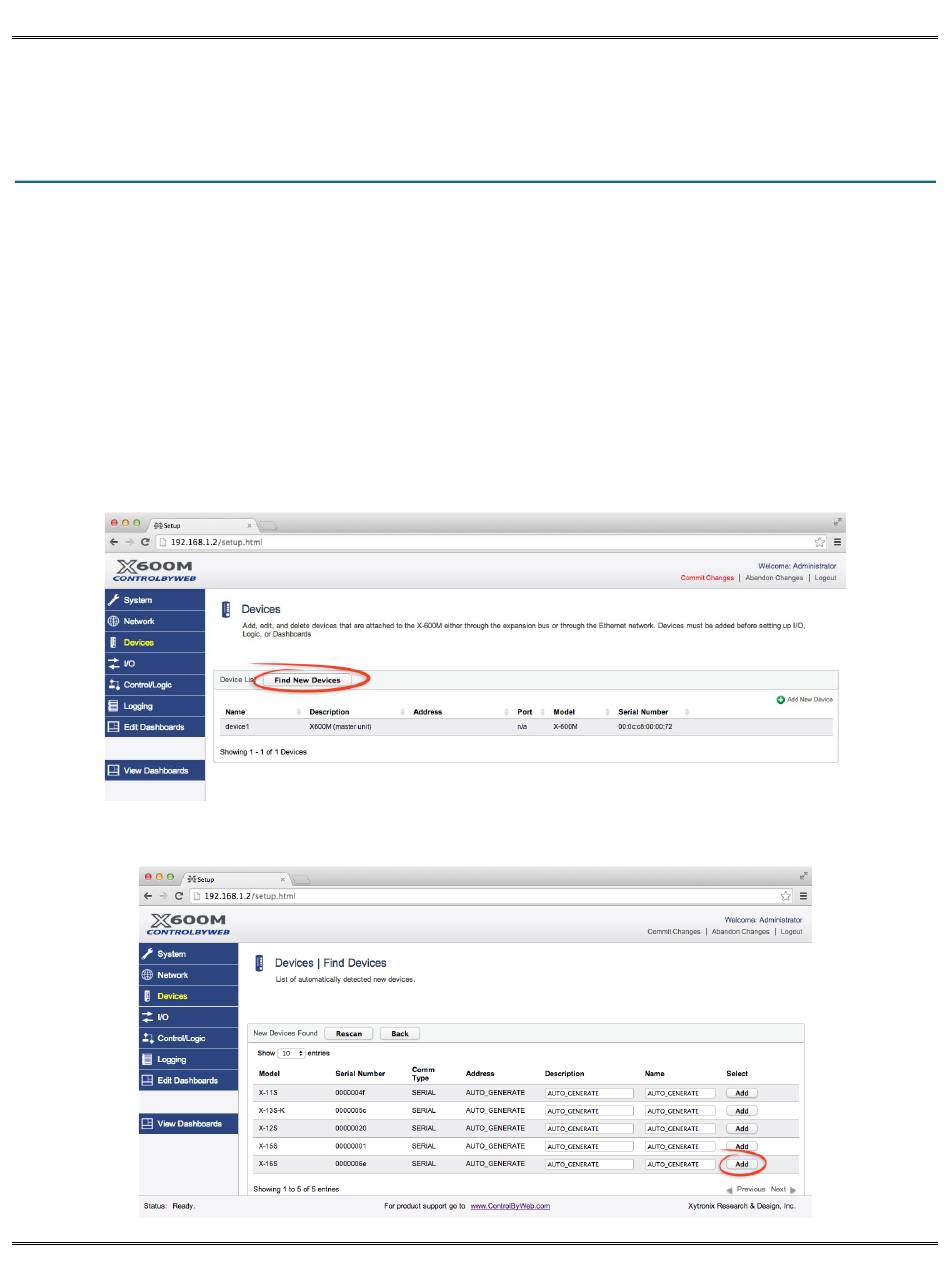Click Add for the X-13S-K device
The width and height of the screenshot is (950, 1284).
coord(741,1111)
